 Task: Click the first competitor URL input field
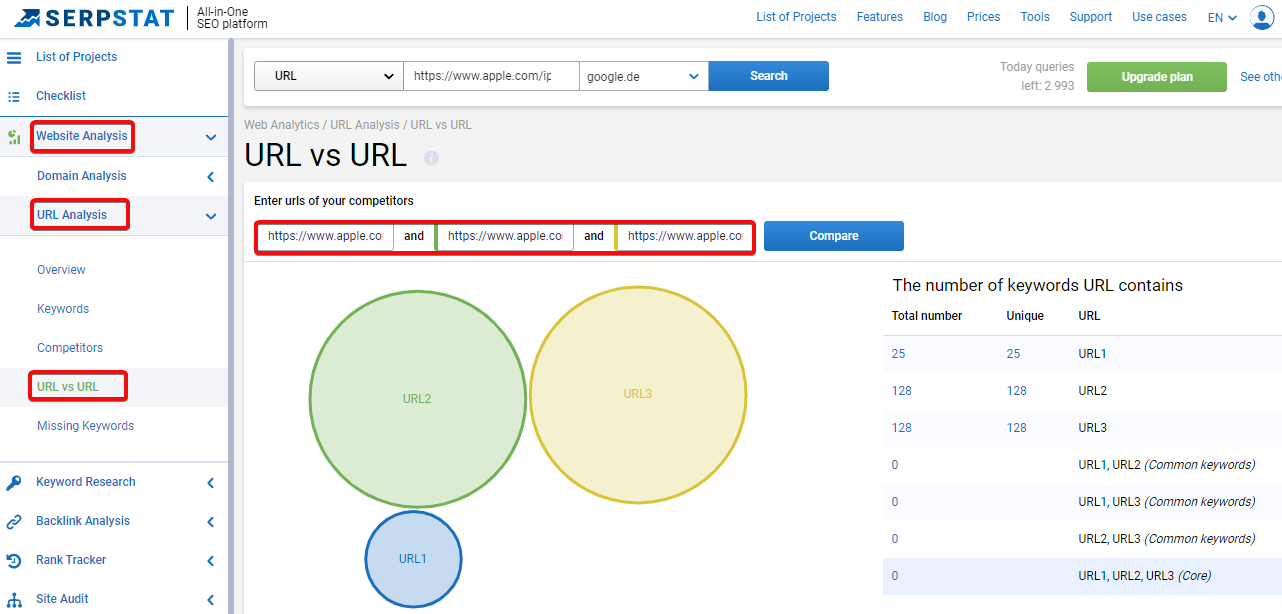325,236
